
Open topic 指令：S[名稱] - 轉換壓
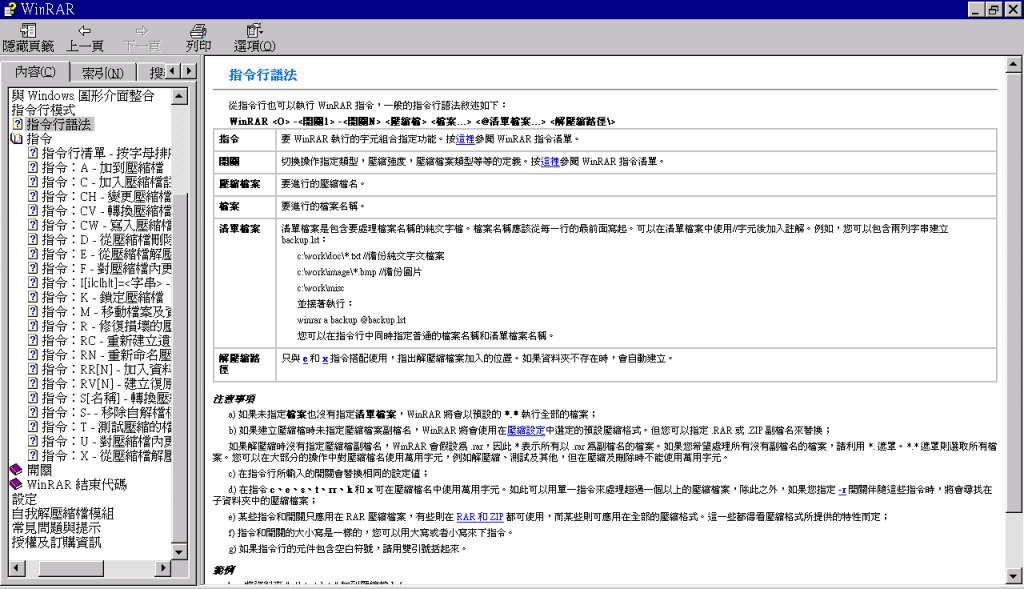point(106,398)
